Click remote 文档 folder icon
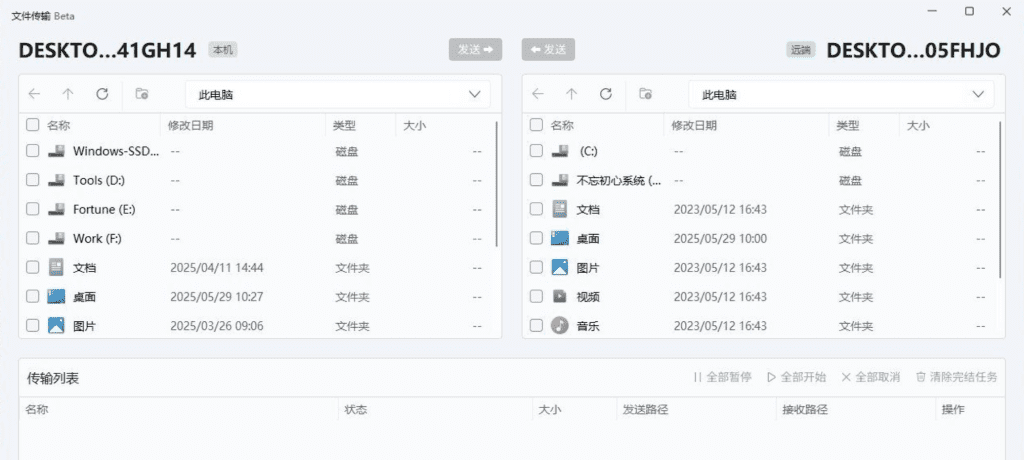Image resolution: width=1024 pixels, height=460 pixels. 560,209
